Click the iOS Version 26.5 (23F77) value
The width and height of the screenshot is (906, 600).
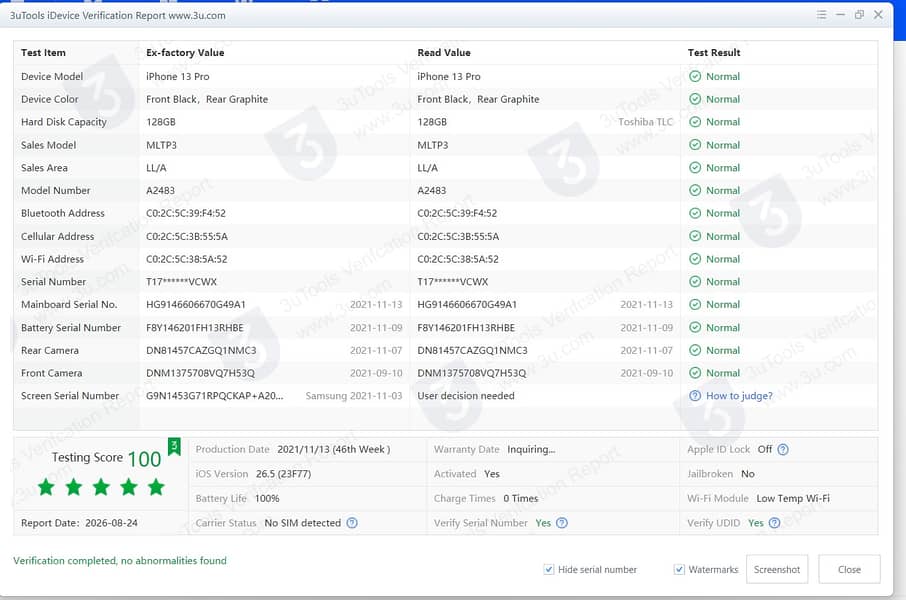click(x=283, y=473)
